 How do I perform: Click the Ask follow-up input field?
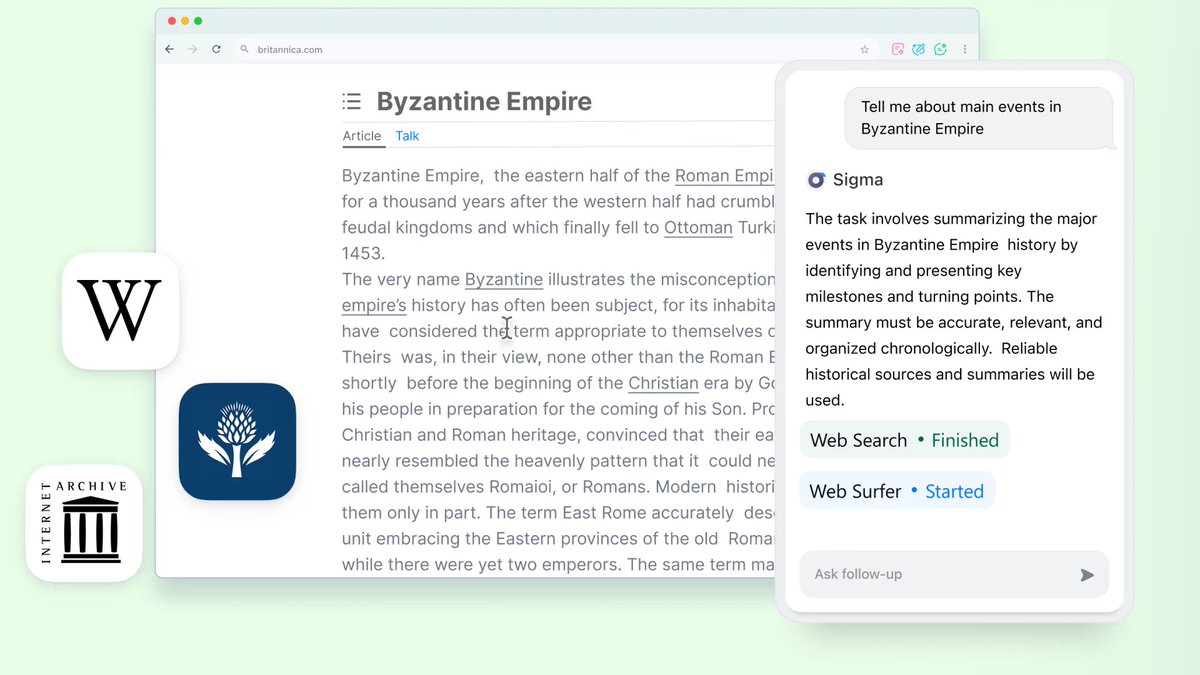point(954,574)
